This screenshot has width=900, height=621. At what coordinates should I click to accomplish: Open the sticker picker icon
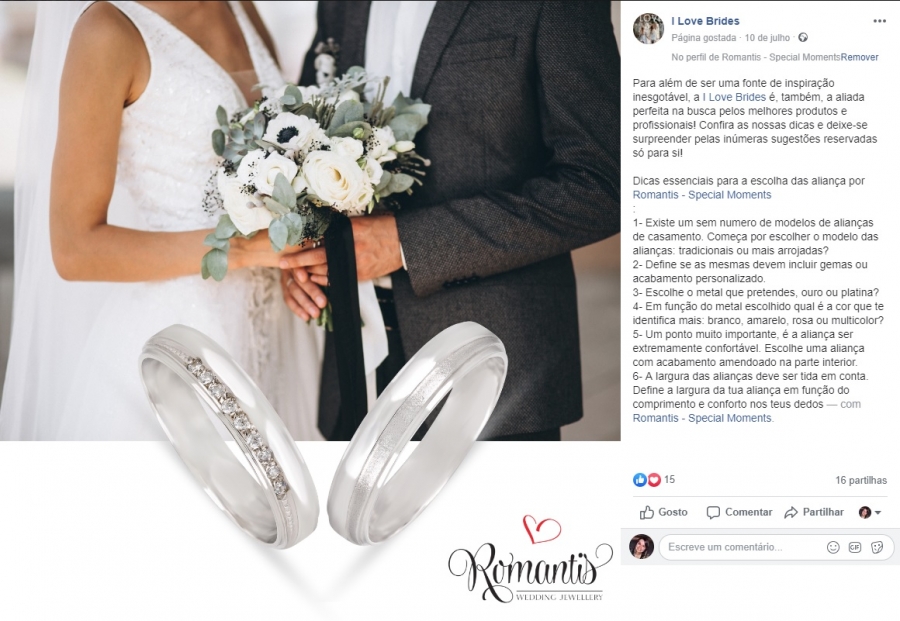876,547
